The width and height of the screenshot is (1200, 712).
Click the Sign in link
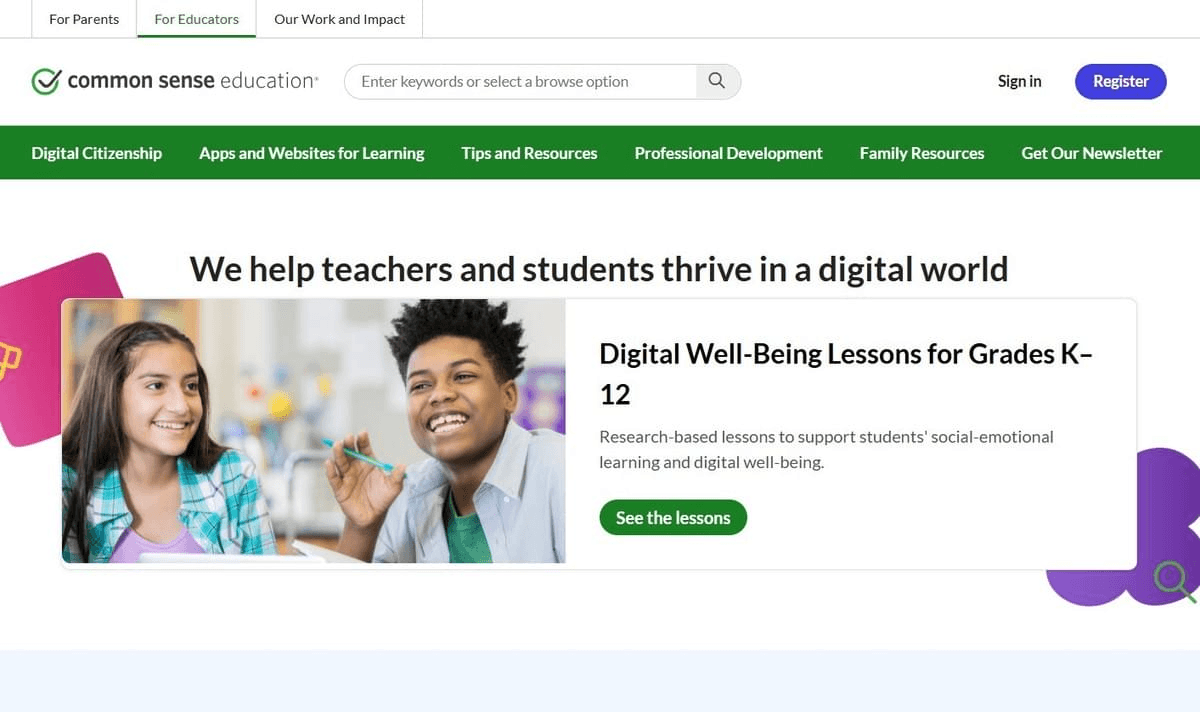[1019, 81]
